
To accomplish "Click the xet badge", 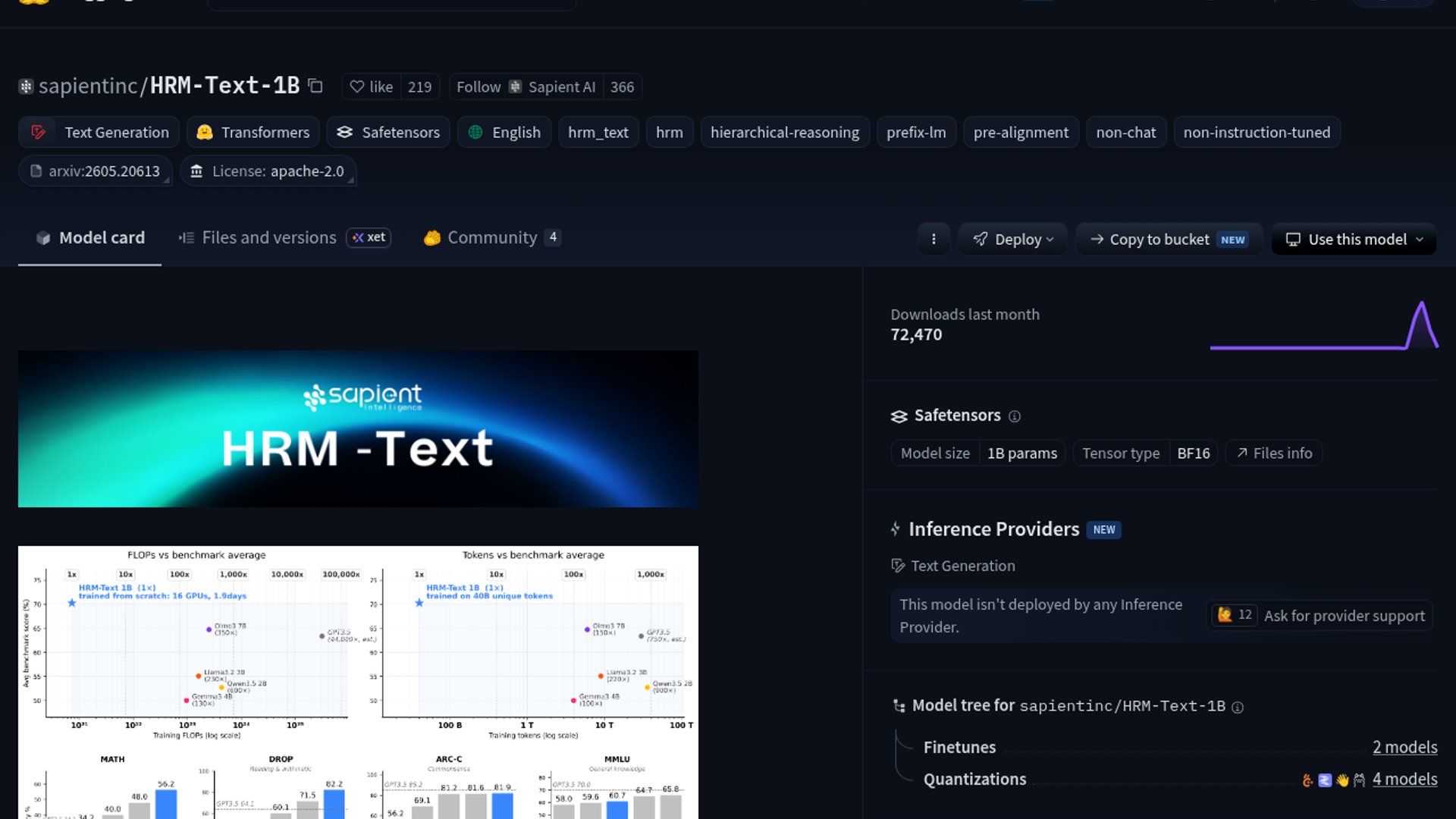I will (x=369, y=237).
